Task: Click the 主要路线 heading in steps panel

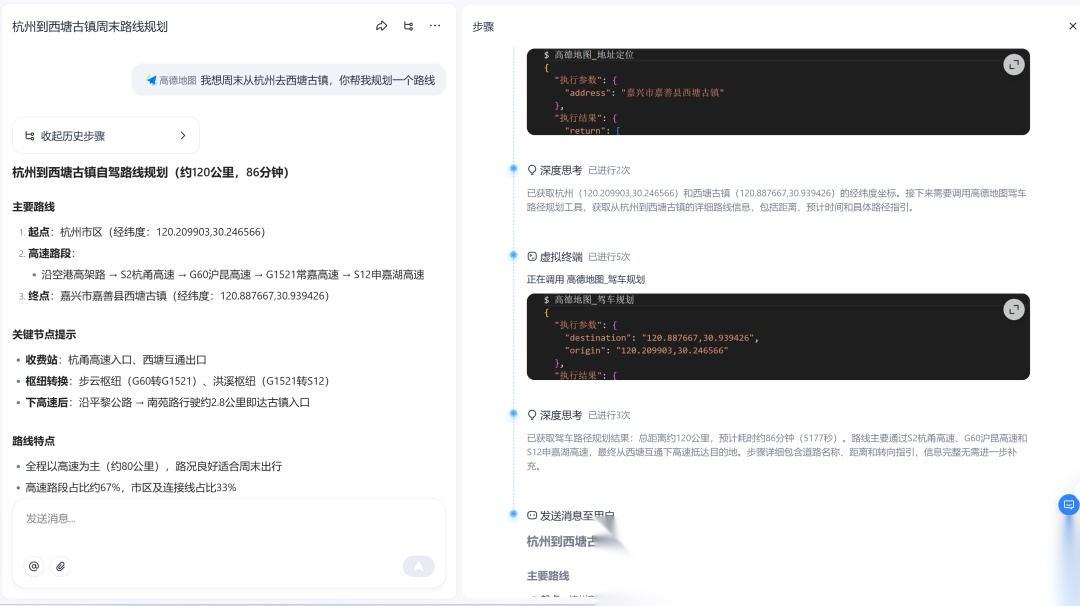Action: 548,576
